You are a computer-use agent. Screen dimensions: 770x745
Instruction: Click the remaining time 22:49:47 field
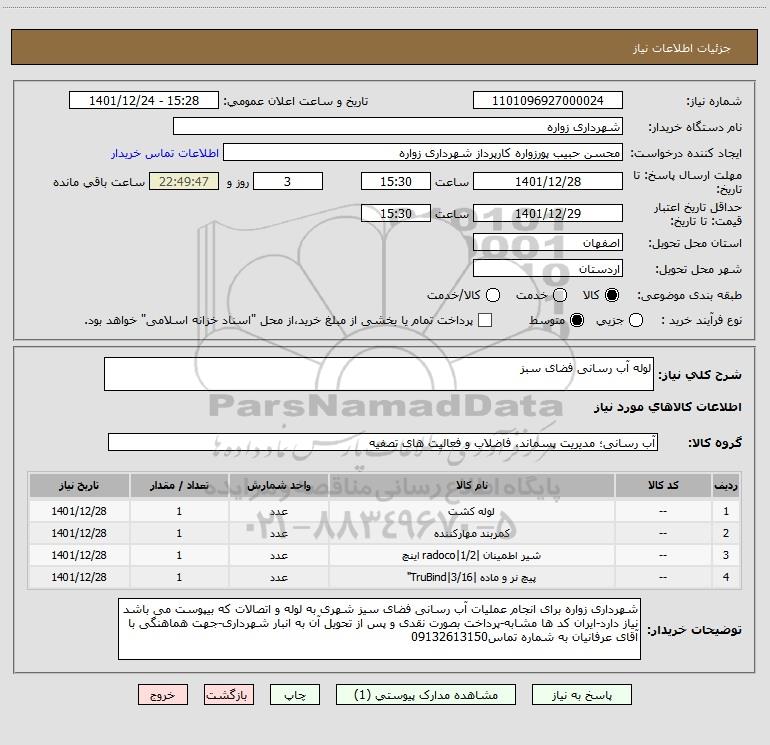(x=184, y=181)
